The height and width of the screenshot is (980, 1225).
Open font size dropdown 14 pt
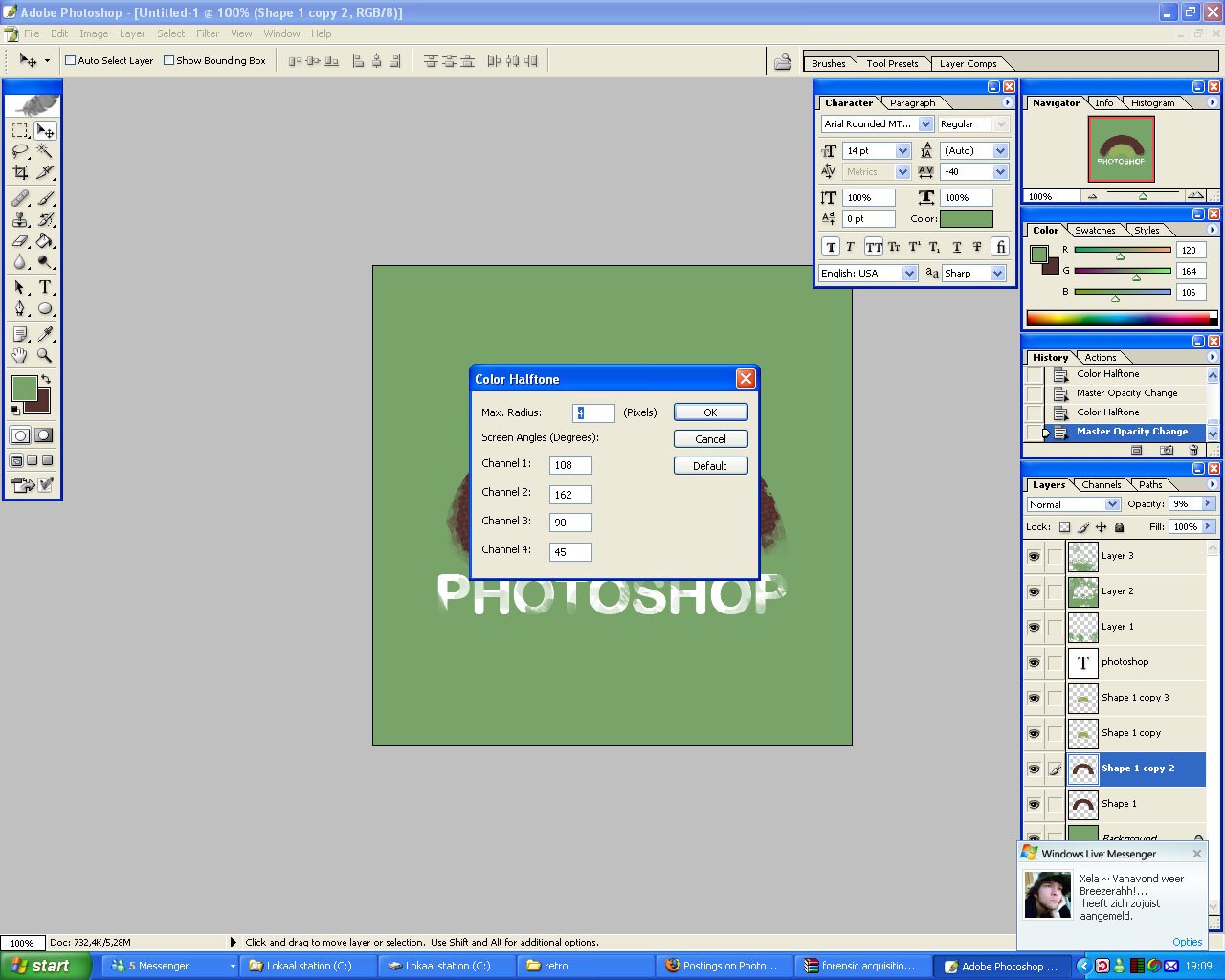coord(902,151)
